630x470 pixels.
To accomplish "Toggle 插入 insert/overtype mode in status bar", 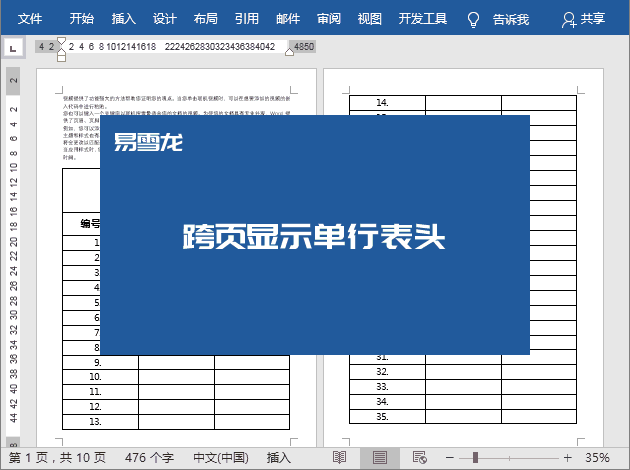I will tap(279, 457).
